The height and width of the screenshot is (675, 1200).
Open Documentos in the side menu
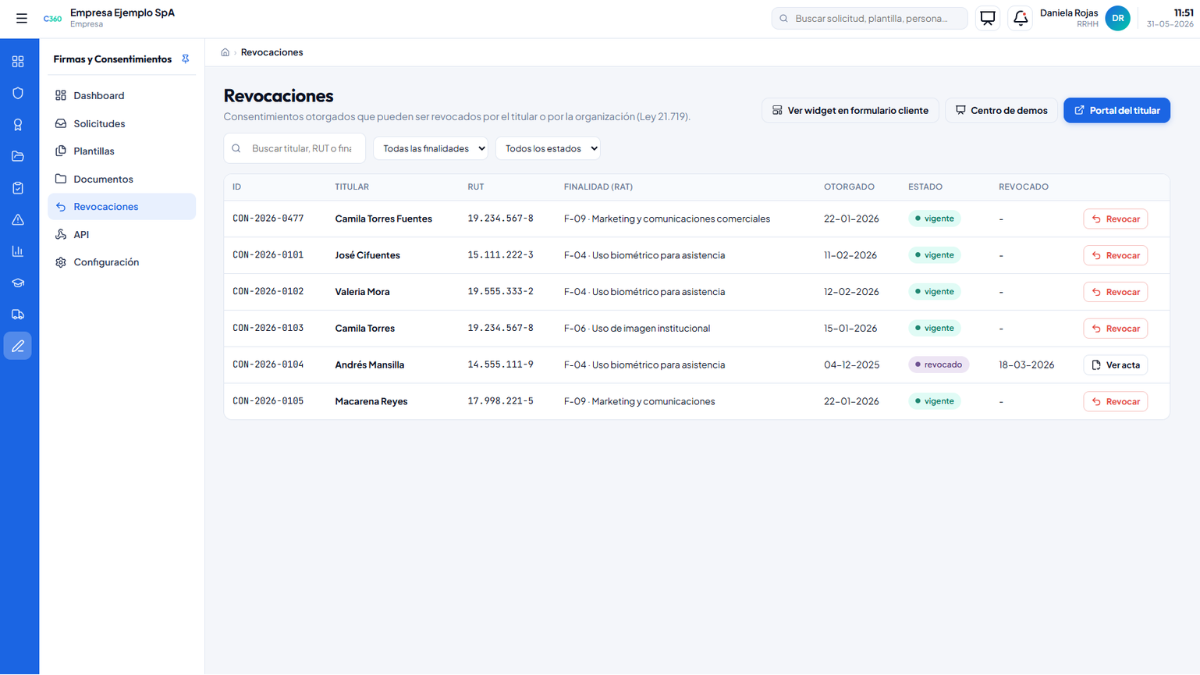point(122,179)
